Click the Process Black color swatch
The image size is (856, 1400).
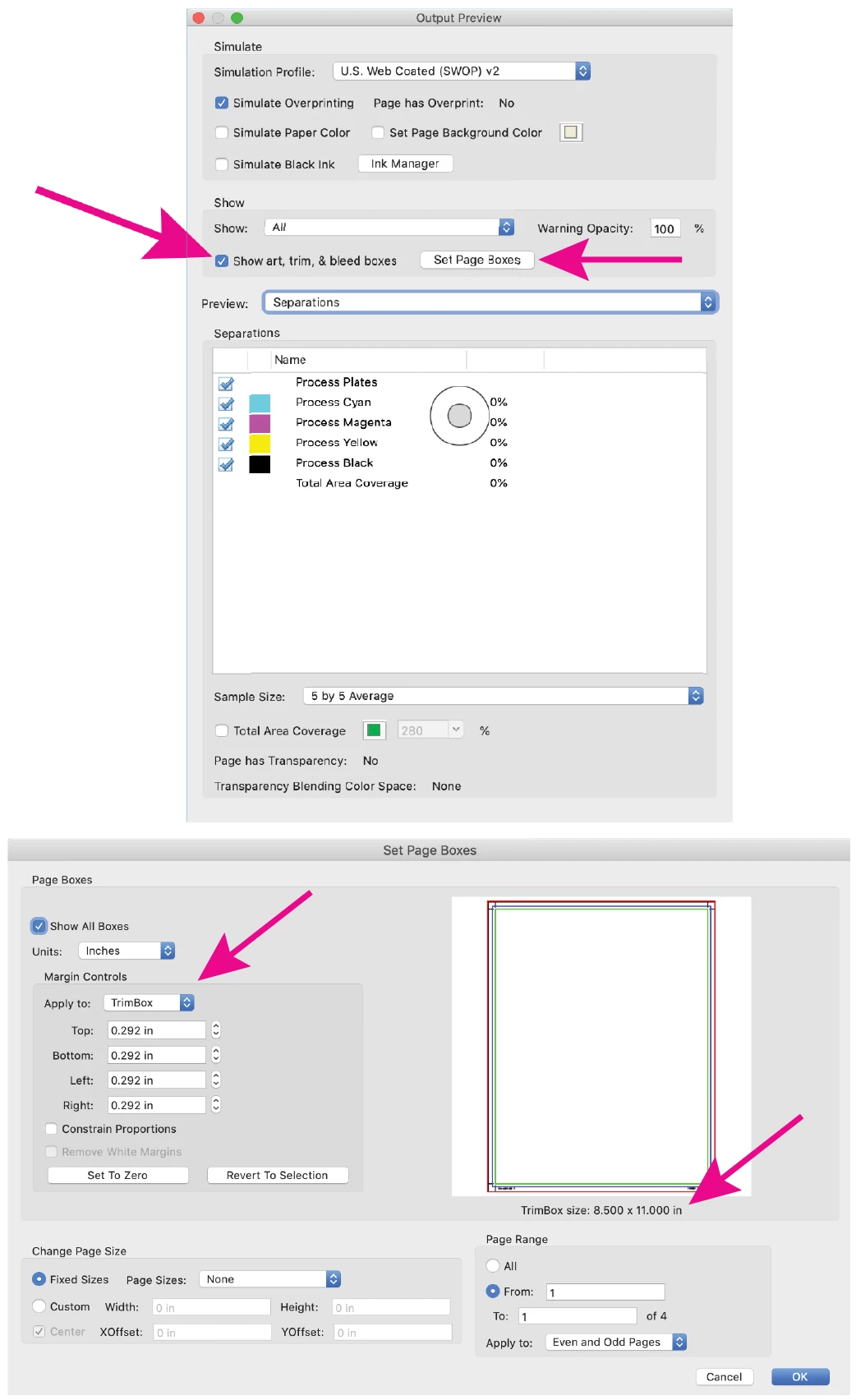pos(260,464)
